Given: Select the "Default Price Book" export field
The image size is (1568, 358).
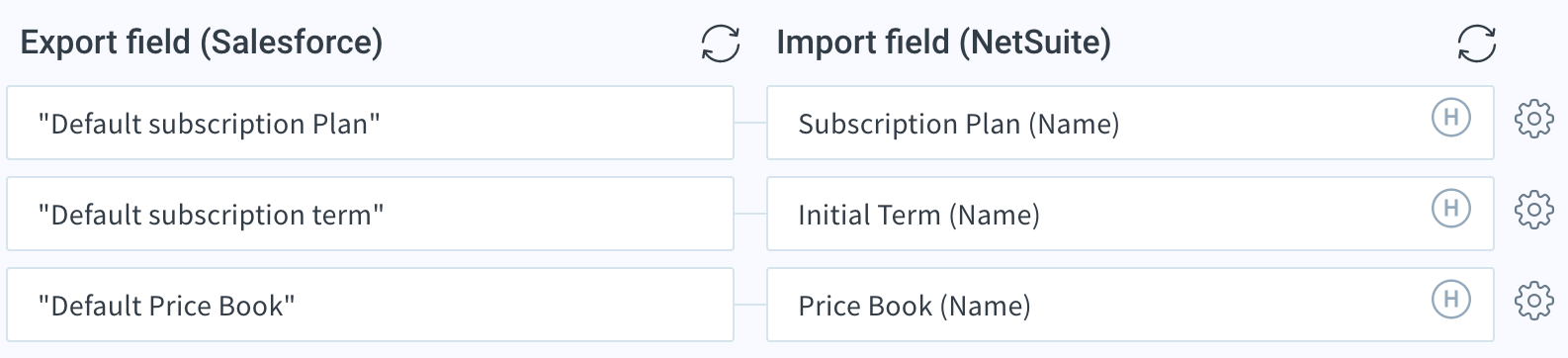Looking at the screenshot, I should pos(370,305).
